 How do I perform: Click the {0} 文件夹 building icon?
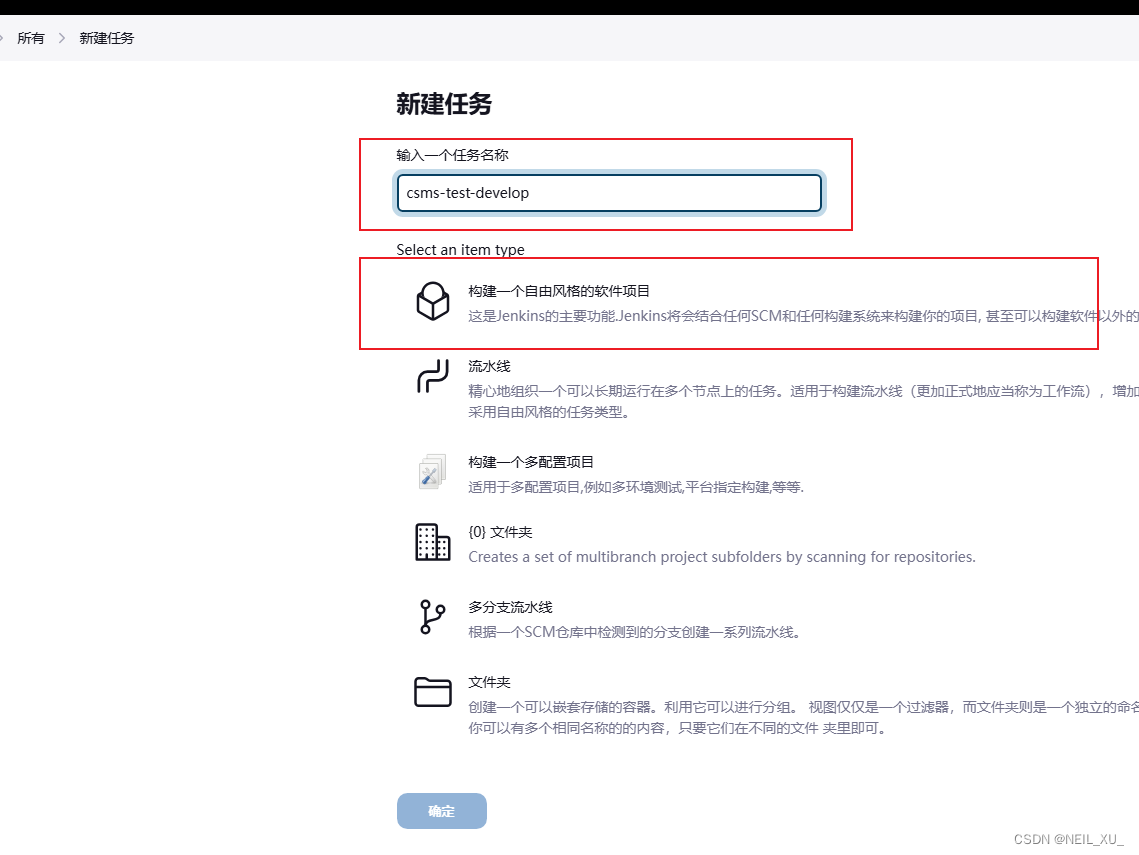(x=432, y=542)
